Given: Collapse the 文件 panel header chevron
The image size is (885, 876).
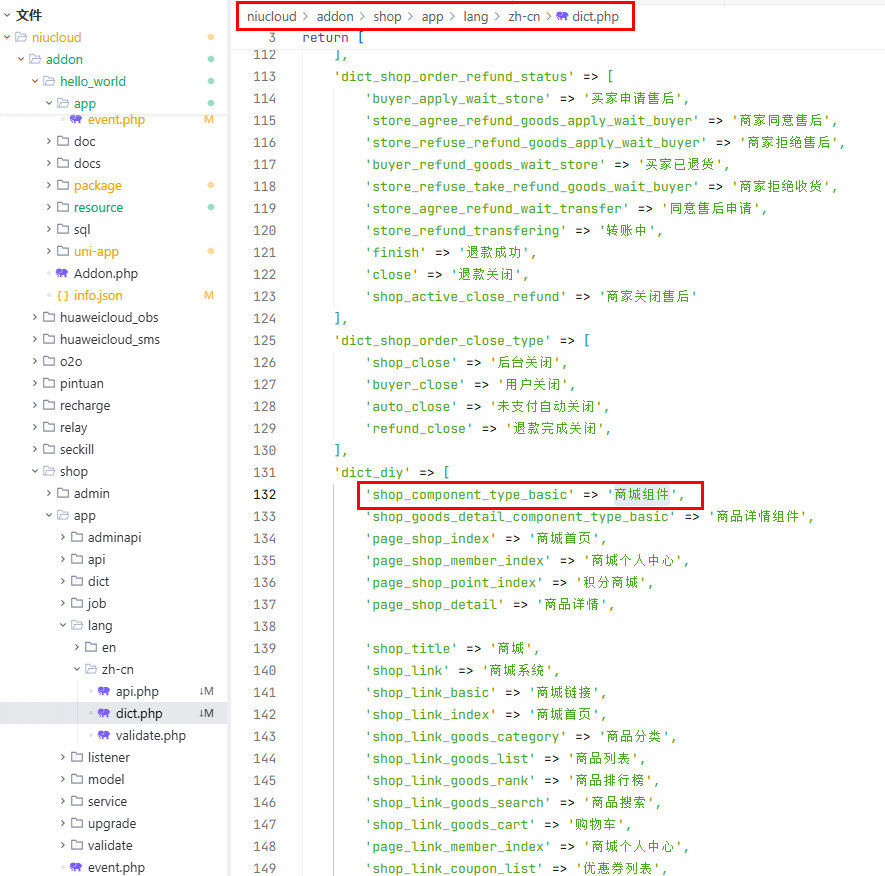Looking at the screenshot, I should [6, 15].
